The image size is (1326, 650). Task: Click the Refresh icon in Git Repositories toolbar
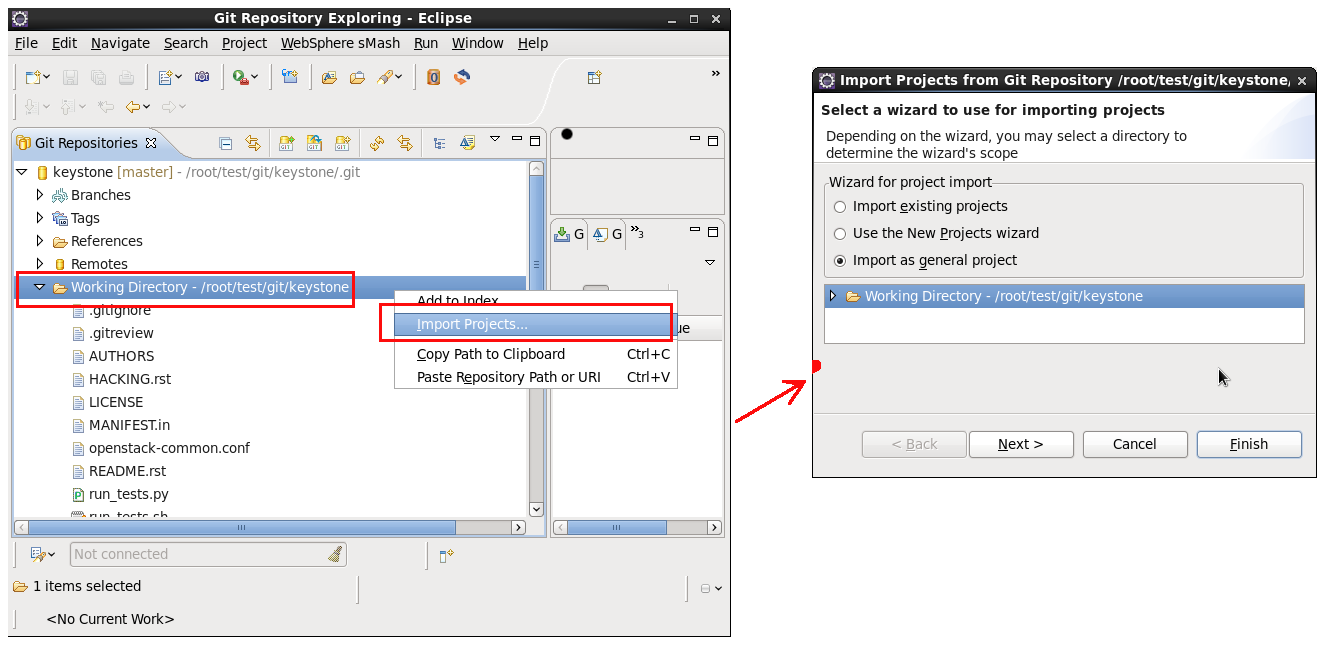(x=377, y=143)
